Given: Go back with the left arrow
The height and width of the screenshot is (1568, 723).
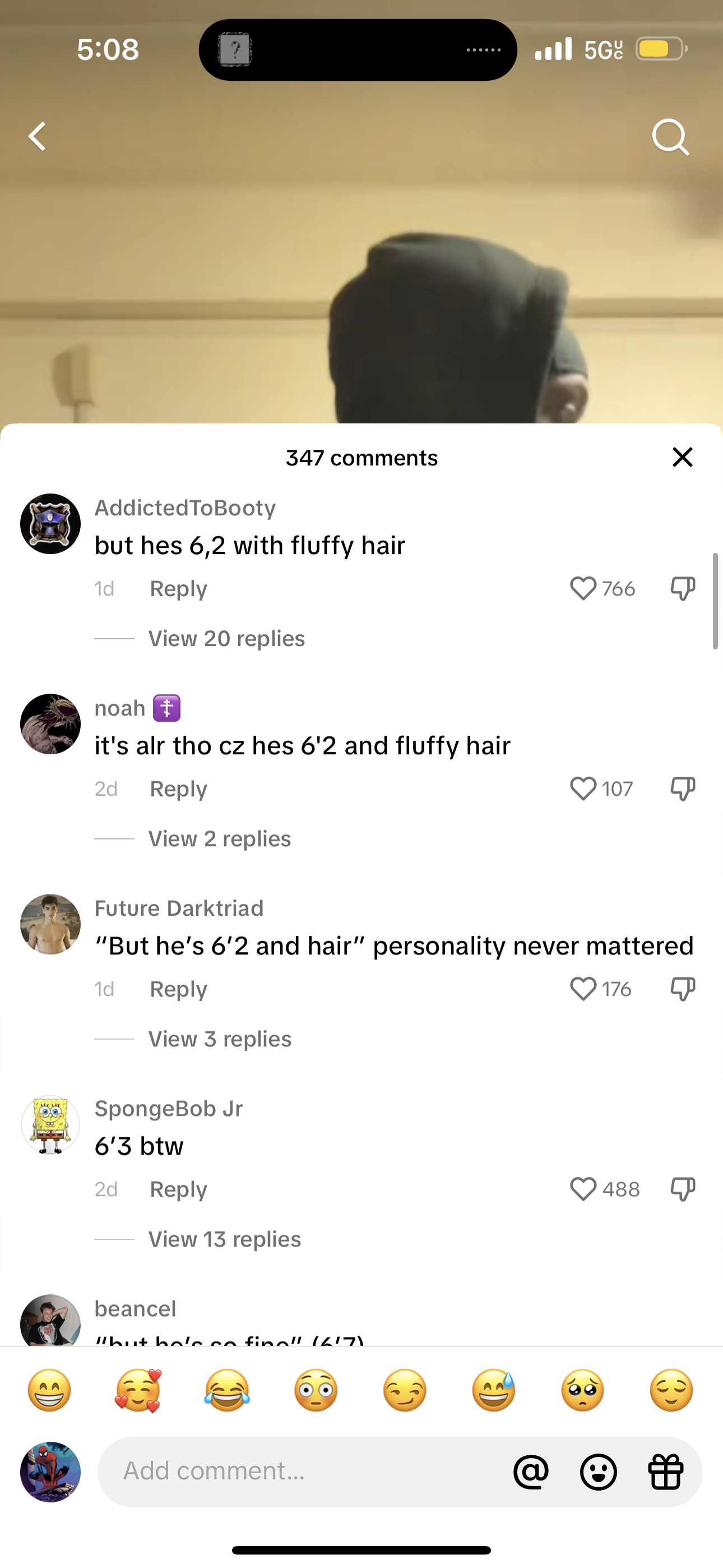Looking at the screenshot, I should click(x=37, y=136).
